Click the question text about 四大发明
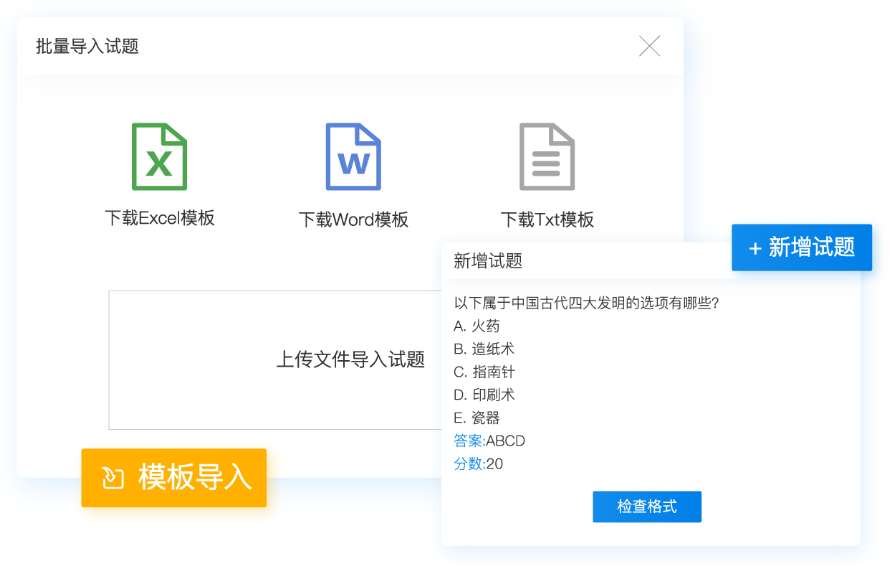This screenshot has height=571, width=890. pyautogui.click(x=587, y=303)
